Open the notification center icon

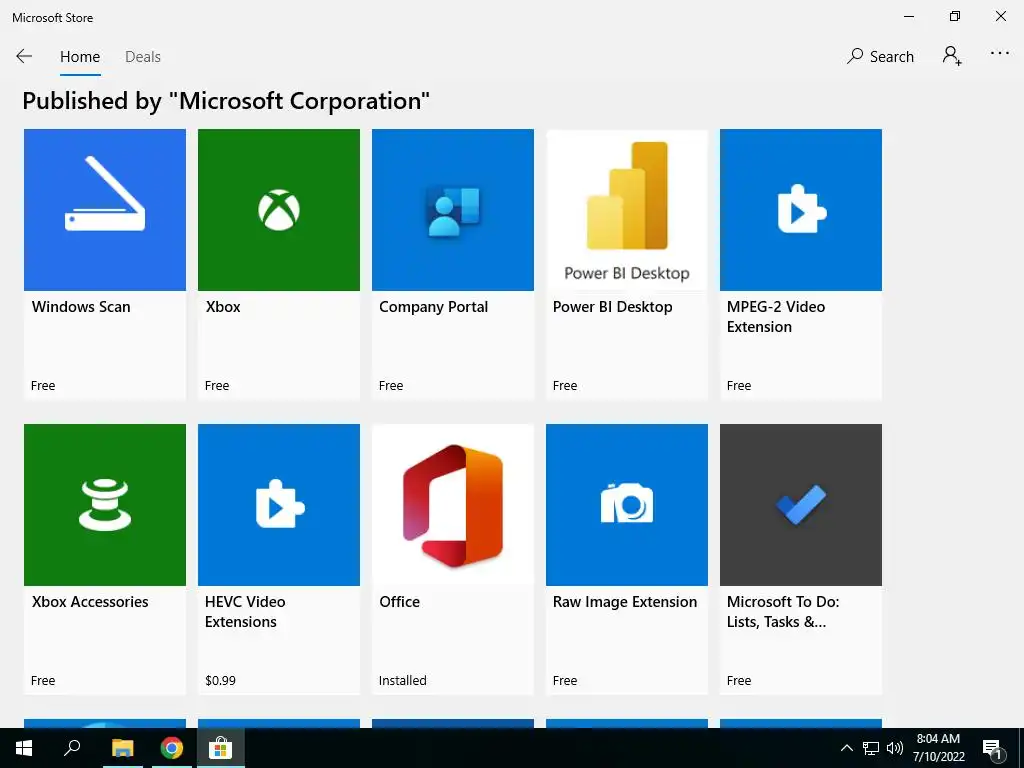993,750
